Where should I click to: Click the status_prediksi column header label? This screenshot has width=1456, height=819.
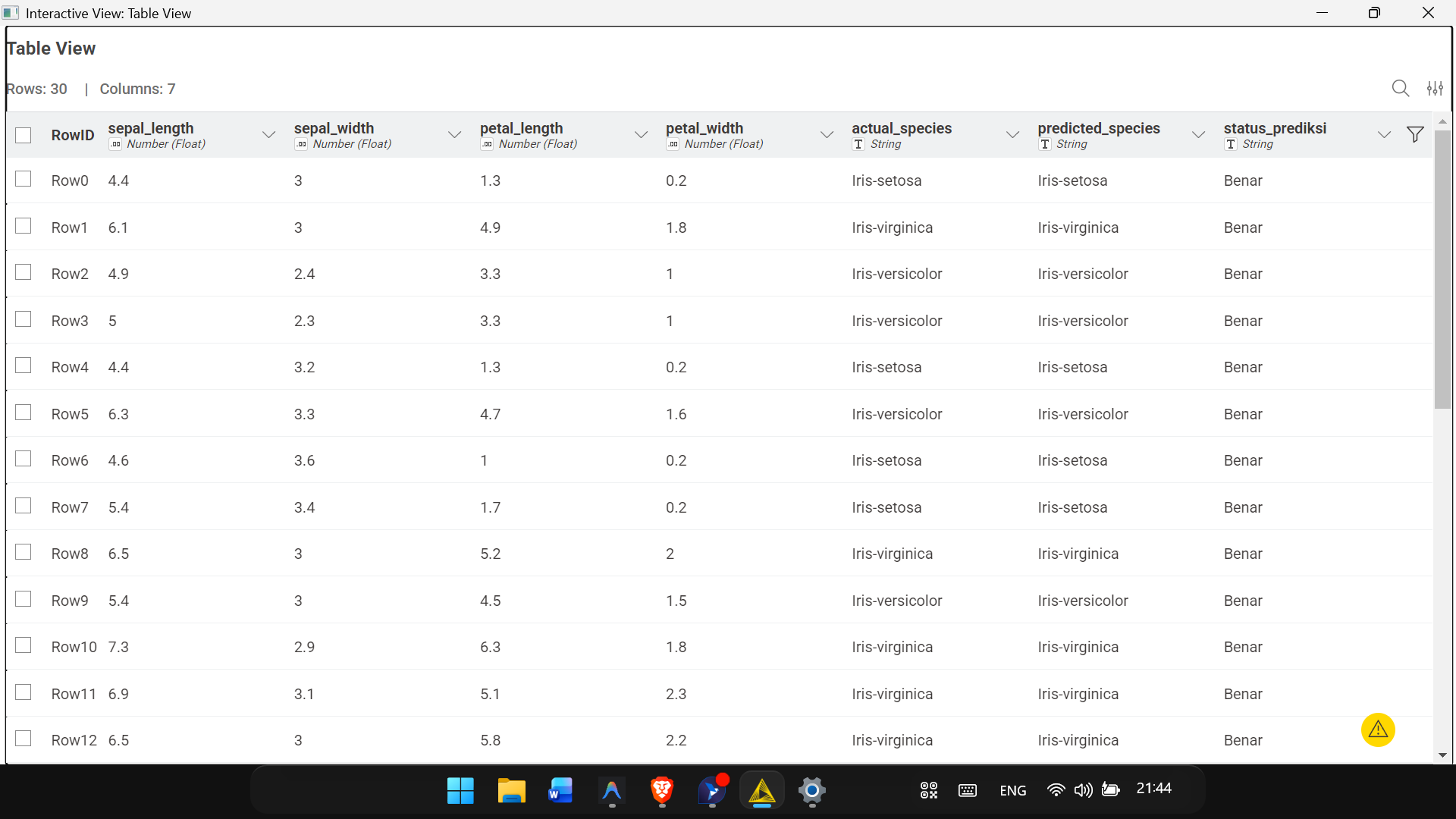click(1275, 128)
